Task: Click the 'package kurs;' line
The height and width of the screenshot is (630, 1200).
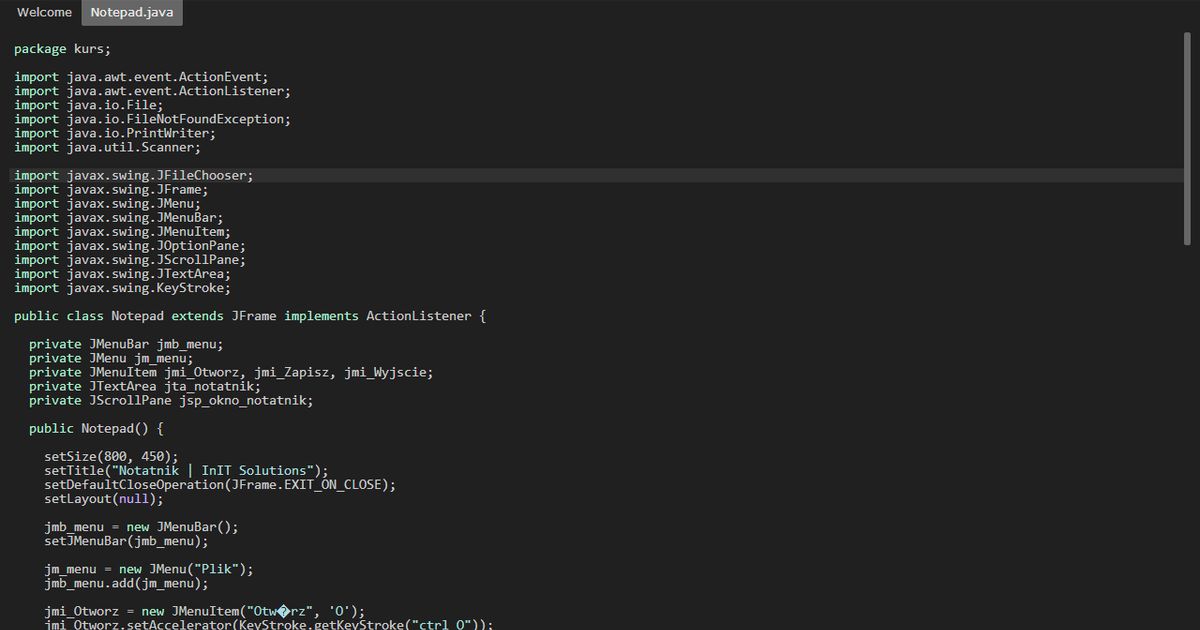Action: pos(63,49)
